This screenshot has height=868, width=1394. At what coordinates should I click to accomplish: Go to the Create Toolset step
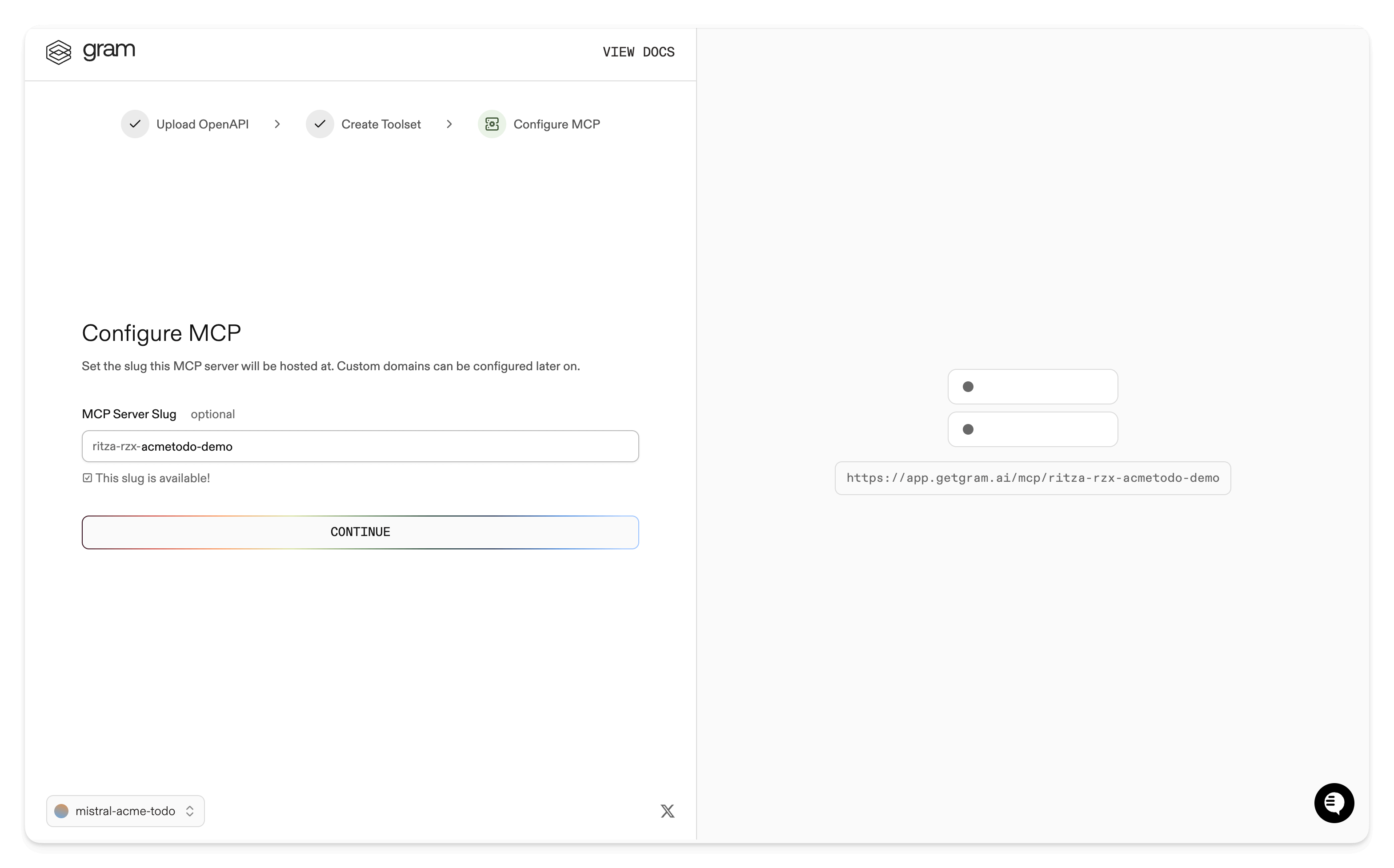[x=381, y=124]
